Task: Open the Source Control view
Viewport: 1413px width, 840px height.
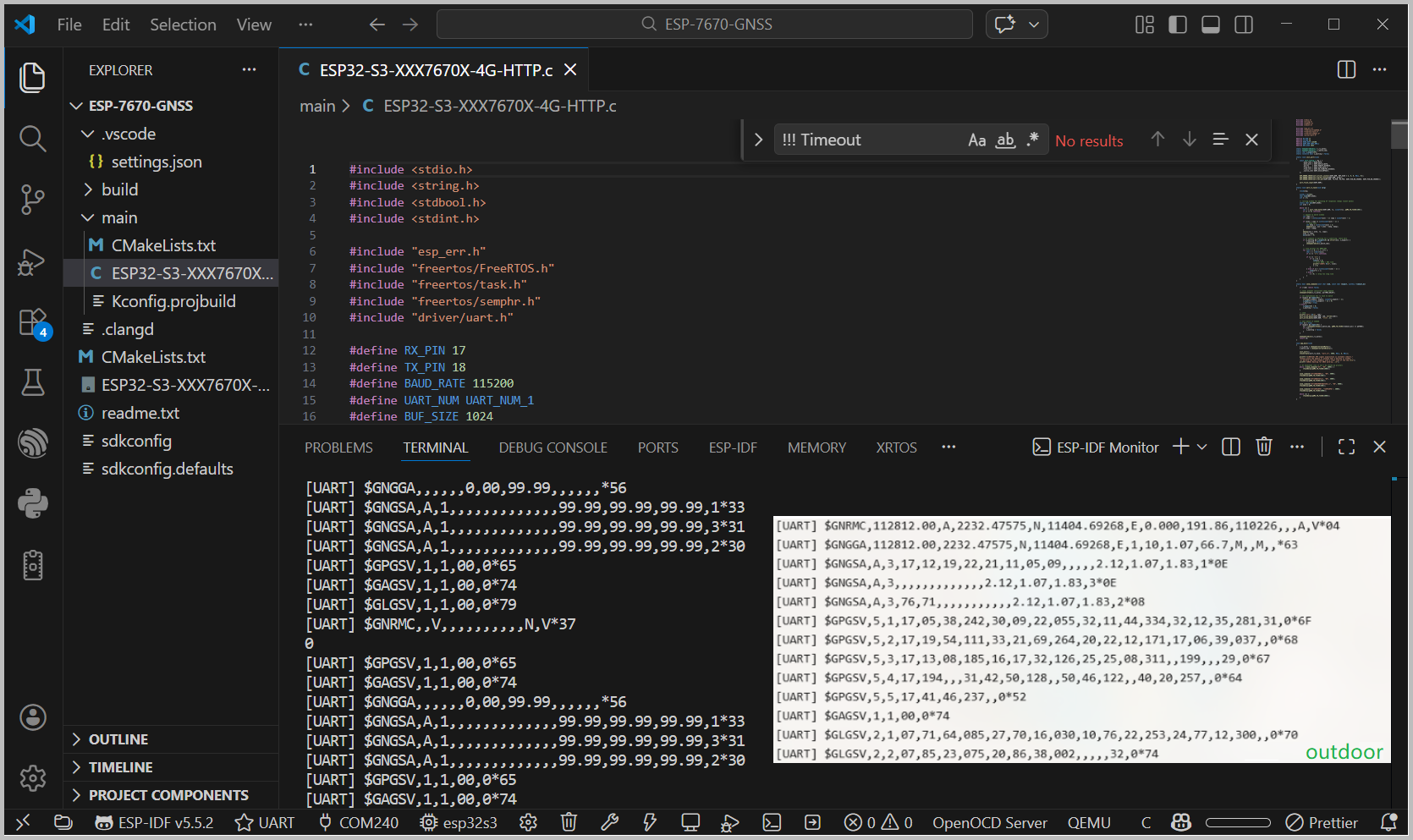Action: (32, 200)
